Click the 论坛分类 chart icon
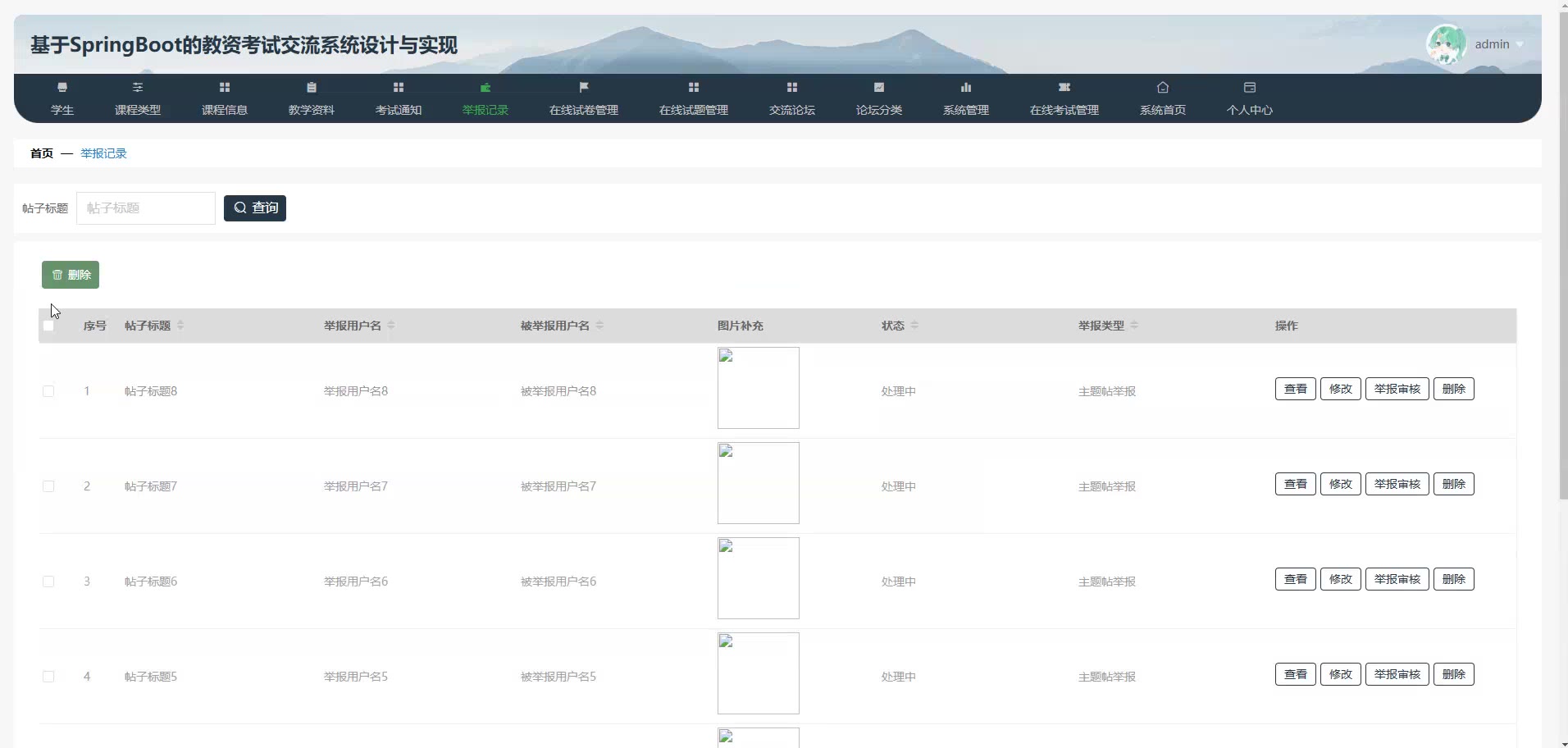This screenshot has height=748, width=1568. click(879, 87)
